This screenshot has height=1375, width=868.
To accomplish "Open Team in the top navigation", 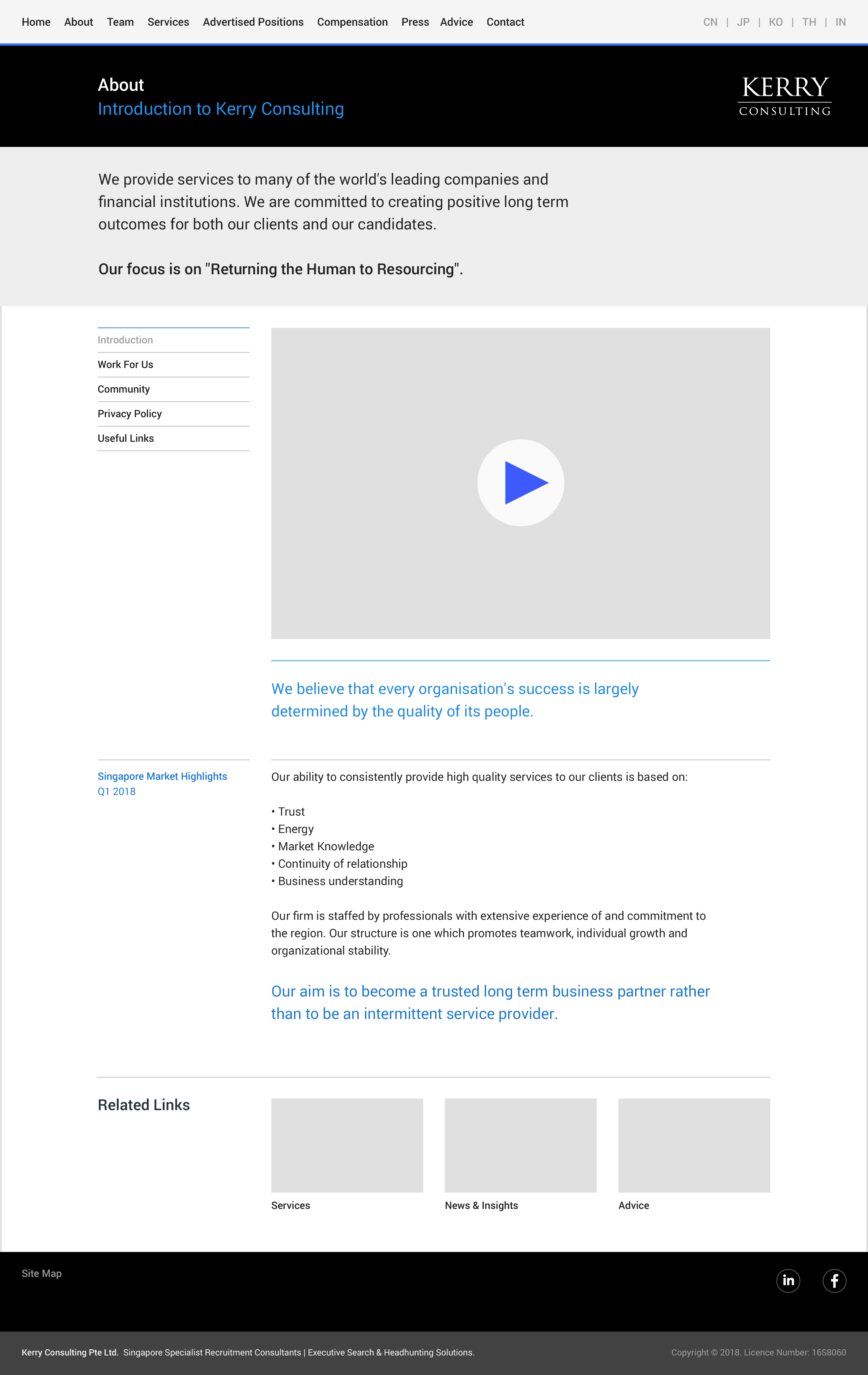I will (120, 22).
